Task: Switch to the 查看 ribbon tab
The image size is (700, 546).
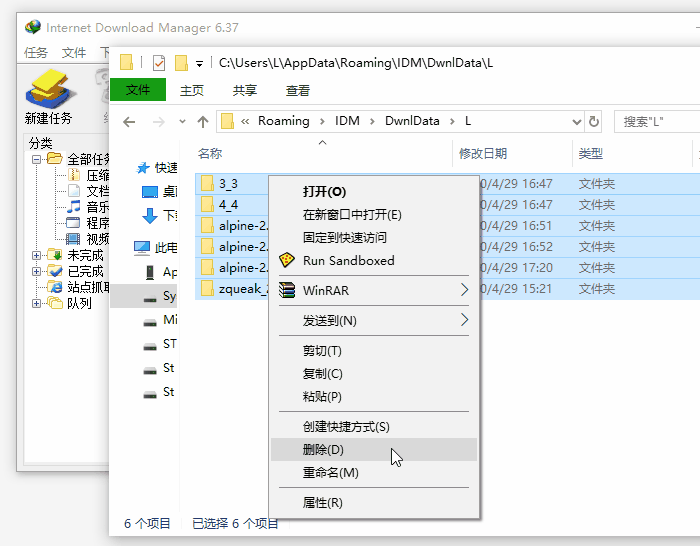Action: [298, 91]
